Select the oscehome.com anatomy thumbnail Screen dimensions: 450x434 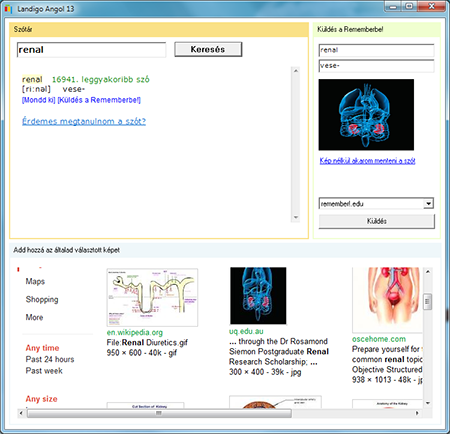pos(387,299)
